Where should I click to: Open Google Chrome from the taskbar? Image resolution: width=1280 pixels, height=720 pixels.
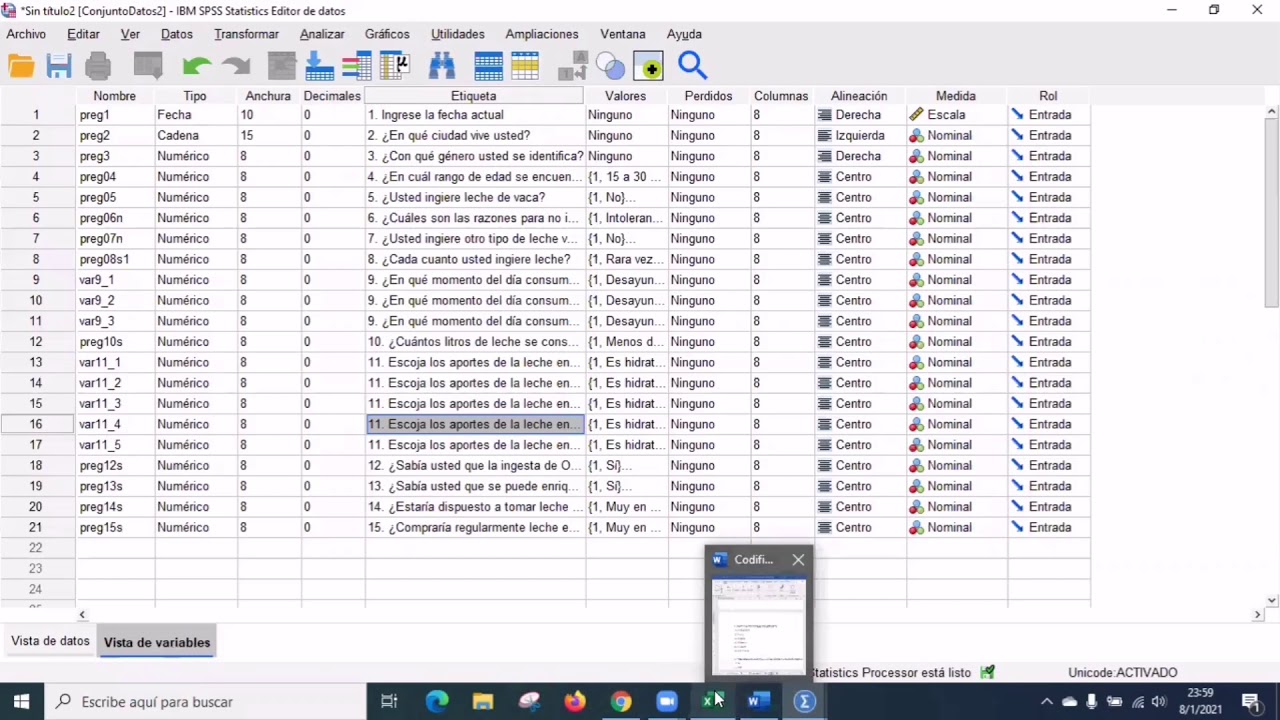621,702
